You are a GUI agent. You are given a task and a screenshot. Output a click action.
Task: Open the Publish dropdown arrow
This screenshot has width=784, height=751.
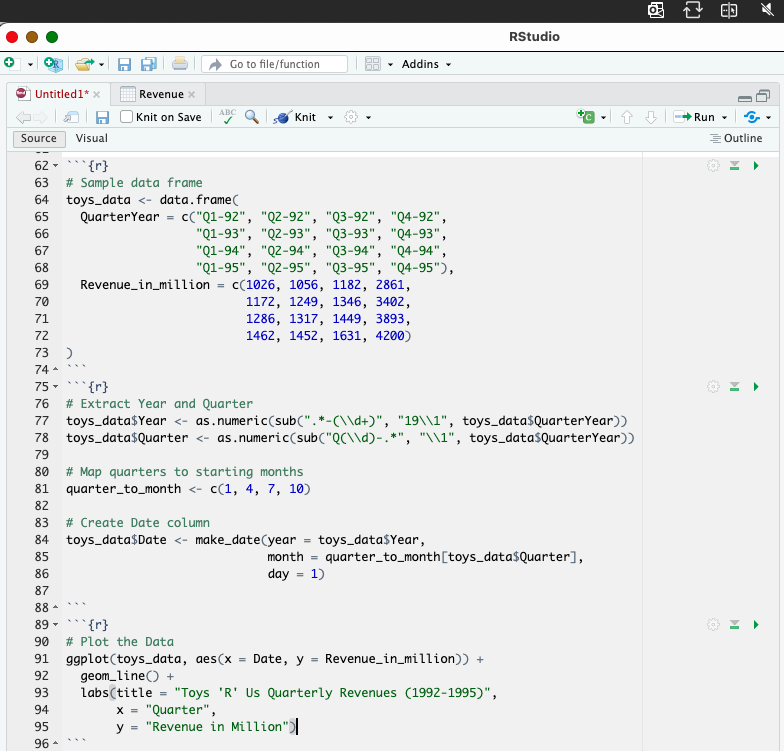click(x=768, y=118)
